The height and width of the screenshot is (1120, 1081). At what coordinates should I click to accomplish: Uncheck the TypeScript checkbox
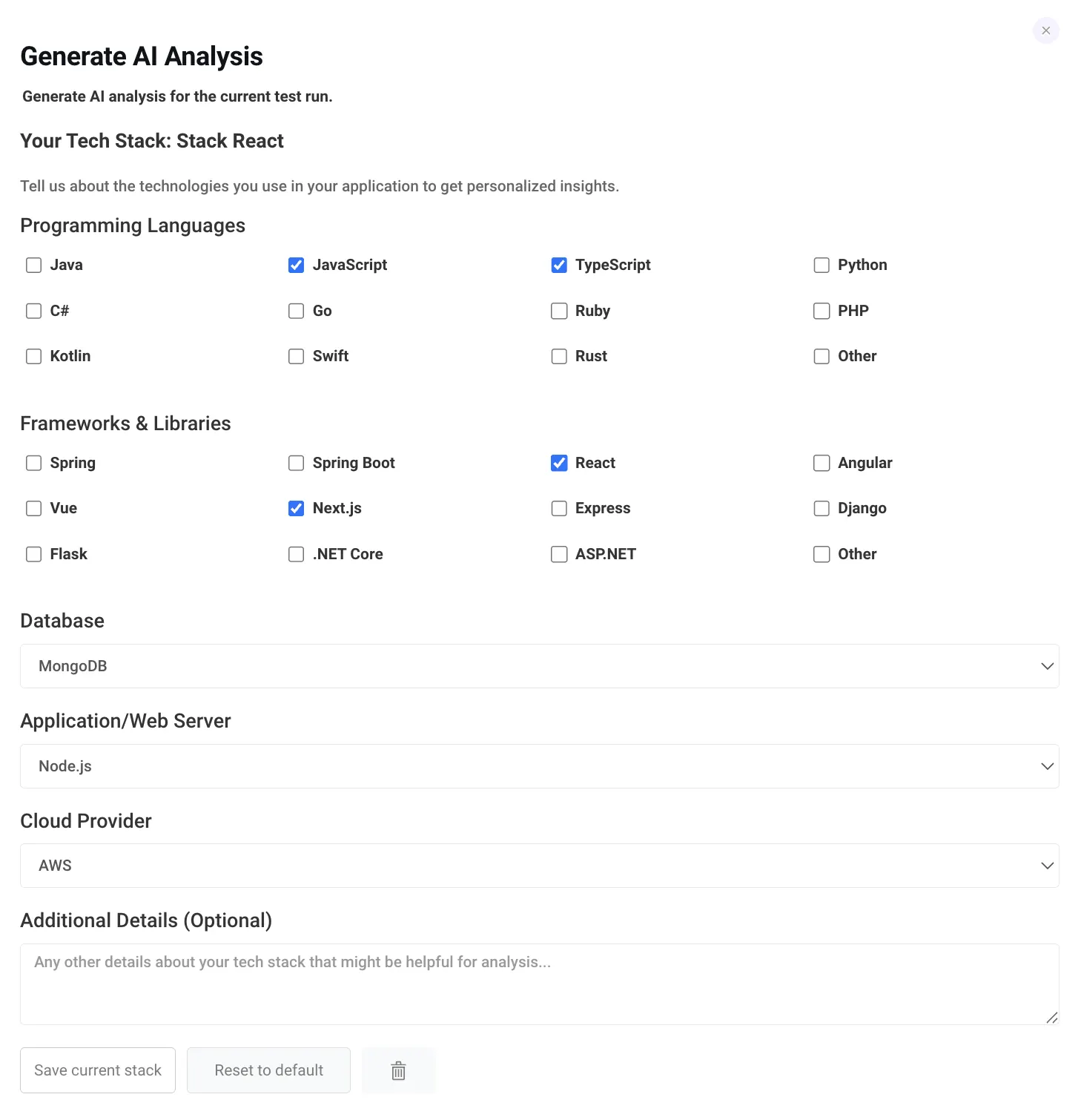pyautogui.click(x=559, y=266)
